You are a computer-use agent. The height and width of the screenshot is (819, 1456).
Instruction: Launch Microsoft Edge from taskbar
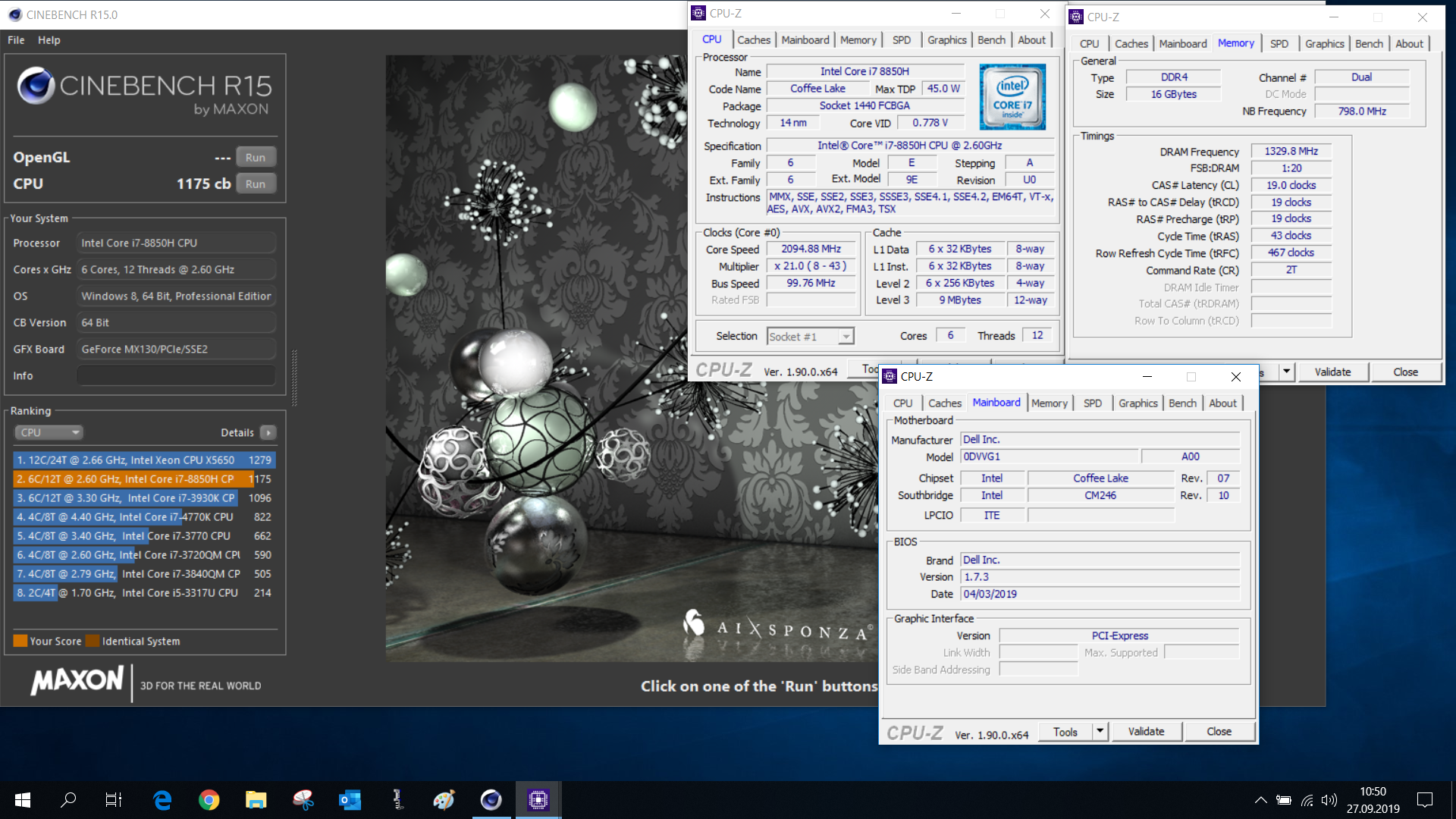coord(162,799)
